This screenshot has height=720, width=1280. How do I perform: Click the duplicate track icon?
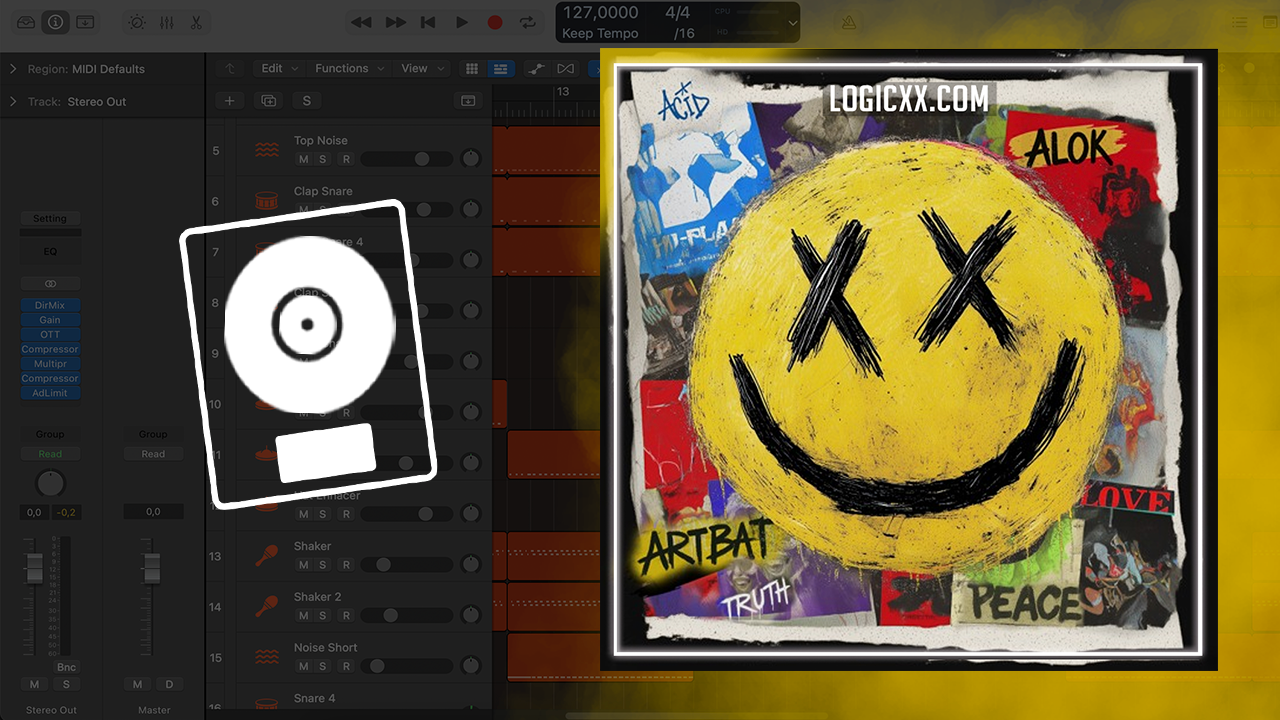click(x=267, y=100)
